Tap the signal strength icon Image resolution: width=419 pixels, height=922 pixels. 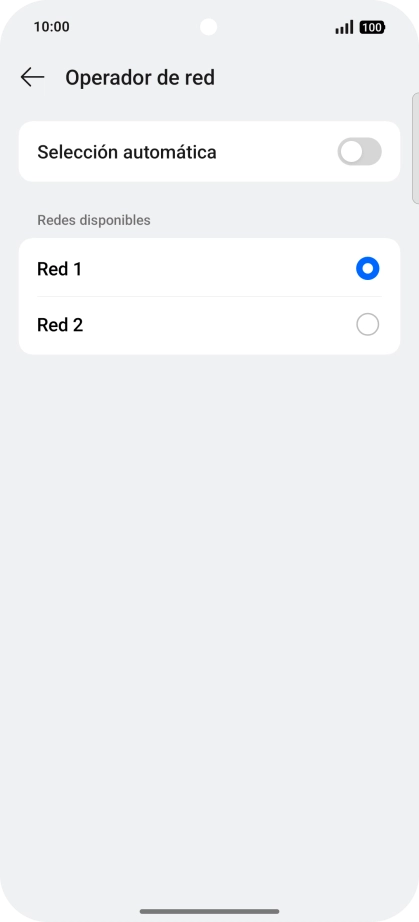pos(344,27)
